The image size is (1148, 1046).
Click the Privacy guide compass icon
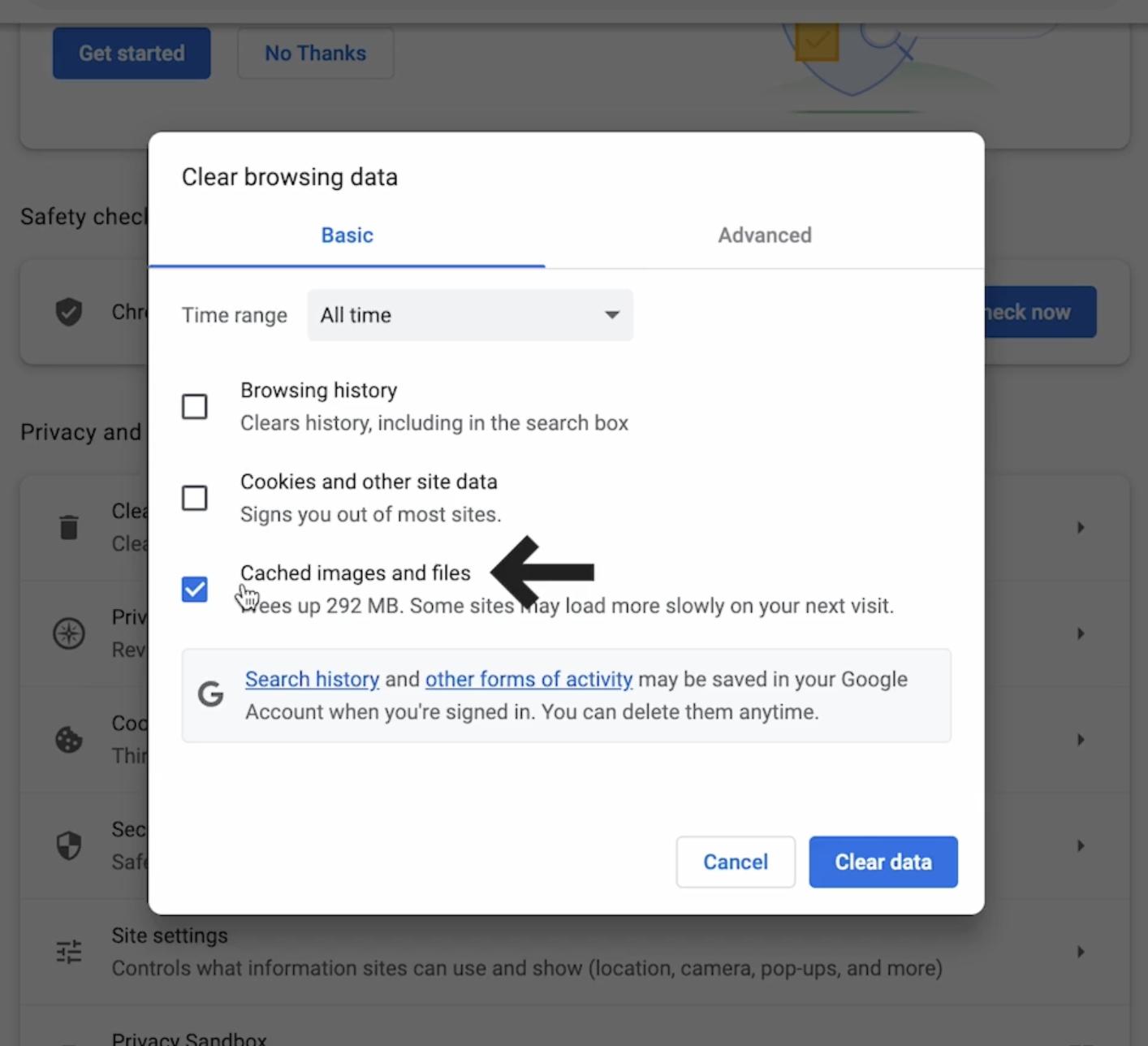[69, 633]
